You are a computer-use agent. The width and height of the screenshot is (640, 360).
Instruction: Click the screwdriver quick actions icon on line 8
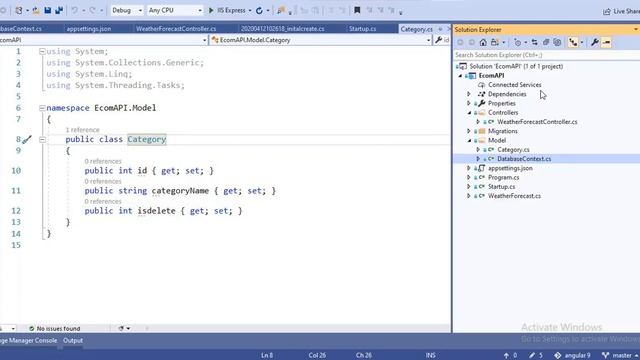pos(27,140)
